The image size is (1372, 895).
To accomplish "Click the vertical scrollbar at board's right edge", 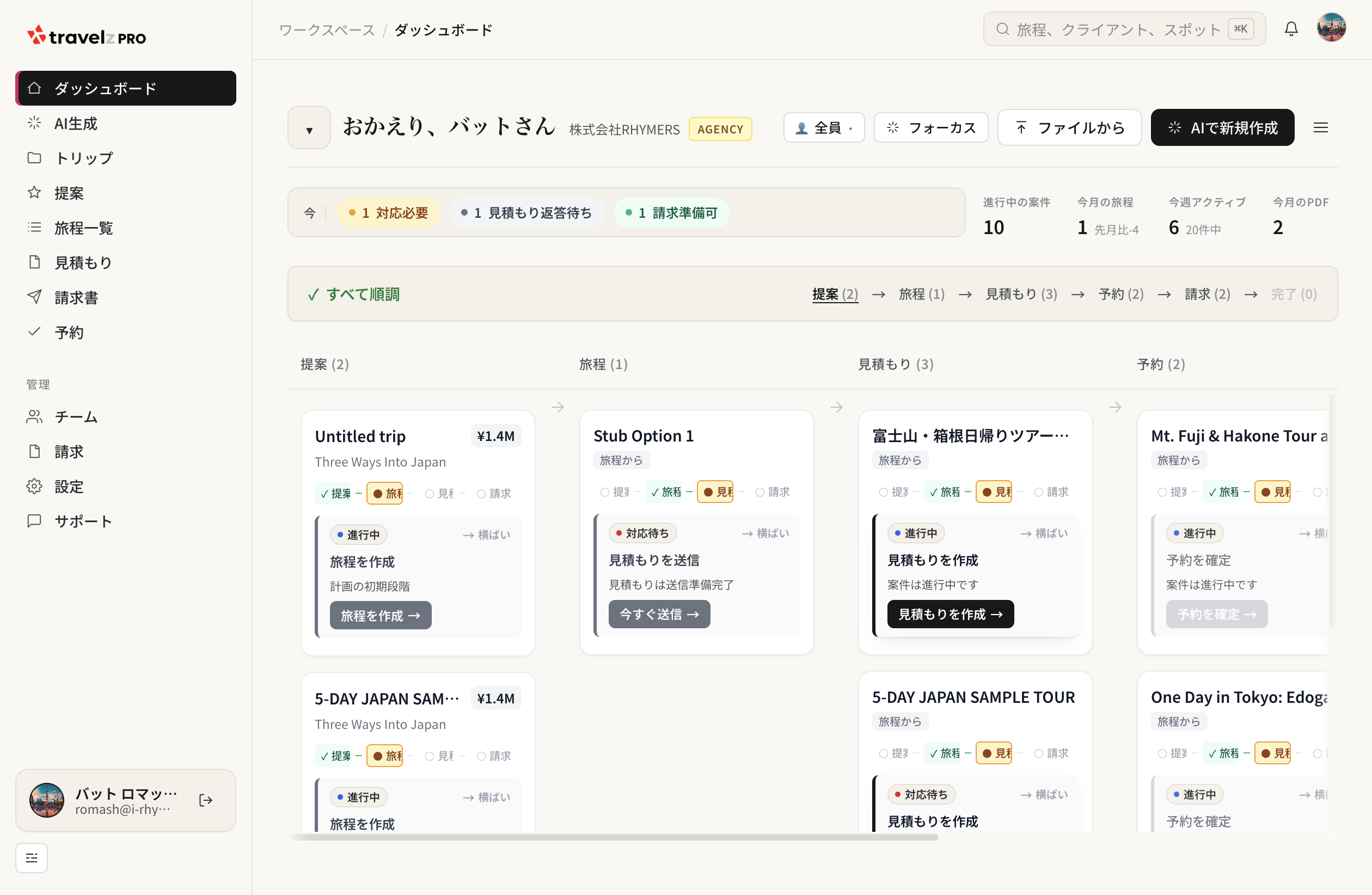I will click(x=1332, y=510).
